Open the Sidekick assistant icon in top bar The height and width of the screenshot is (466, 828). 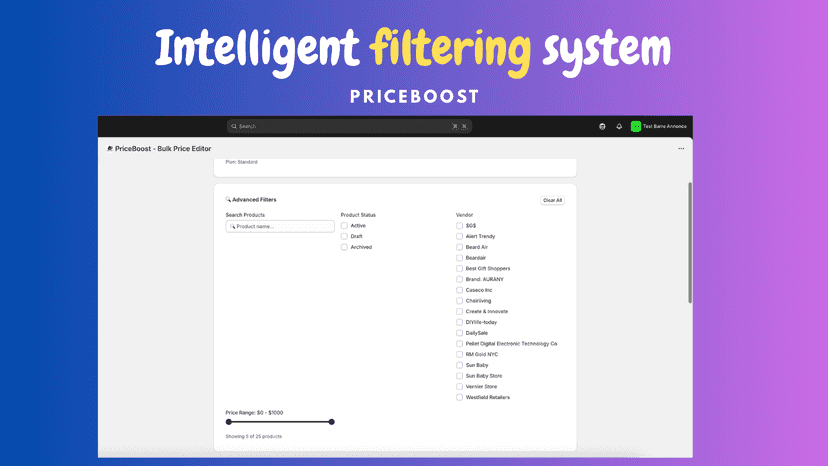(602, 126)
